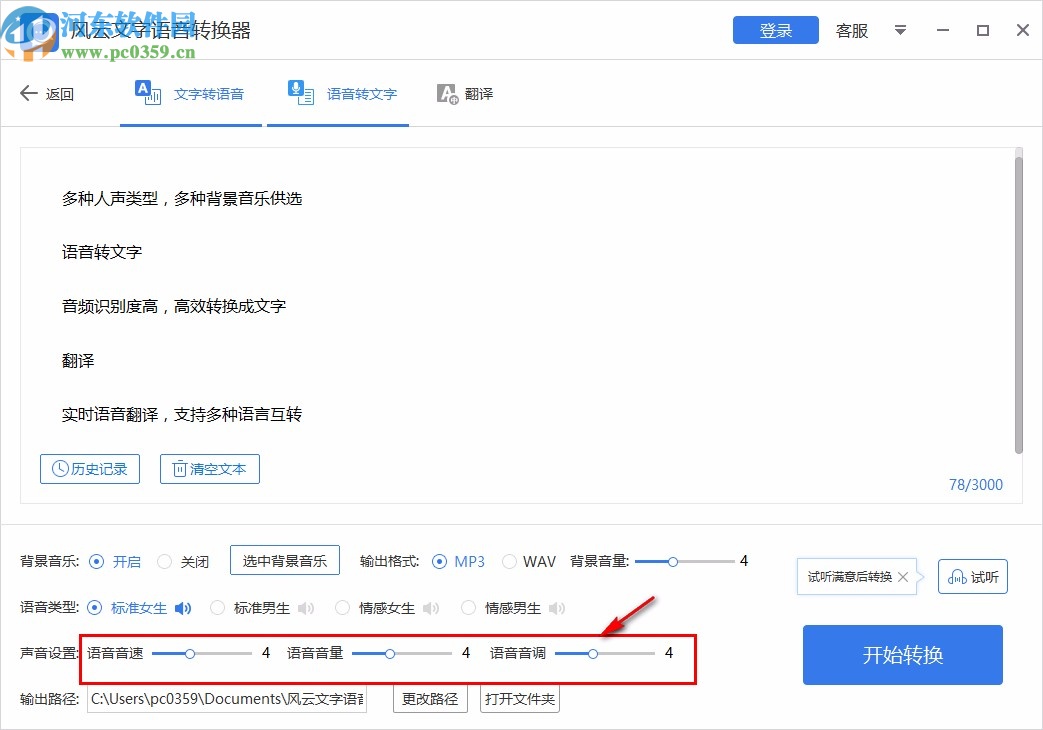Open the chevron dropdown next to 客服
The image size is (1043, 730).
click(900, 31)
